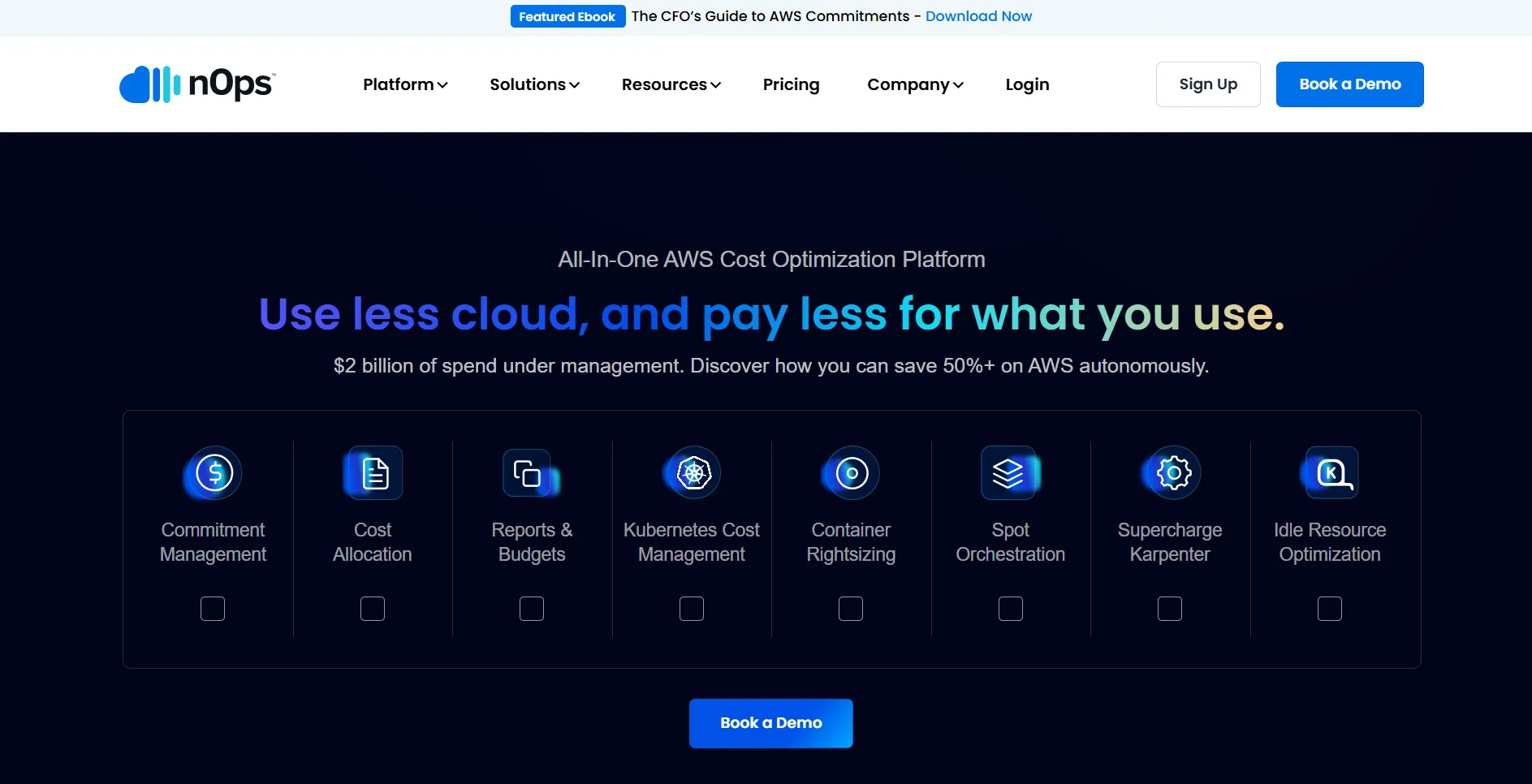Screen dimensions: 1532x784
Task: Click the CFO's Guide banner text
Action: point(770,16)
